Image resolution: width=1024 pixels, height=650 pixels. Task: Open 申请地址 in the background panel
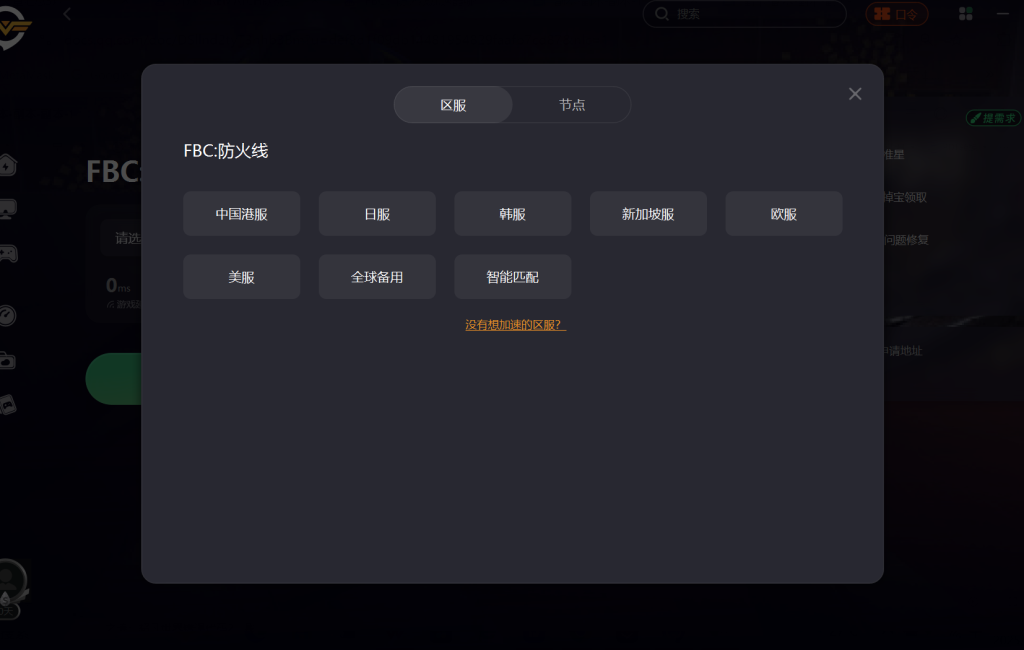[x=903, y=351]
